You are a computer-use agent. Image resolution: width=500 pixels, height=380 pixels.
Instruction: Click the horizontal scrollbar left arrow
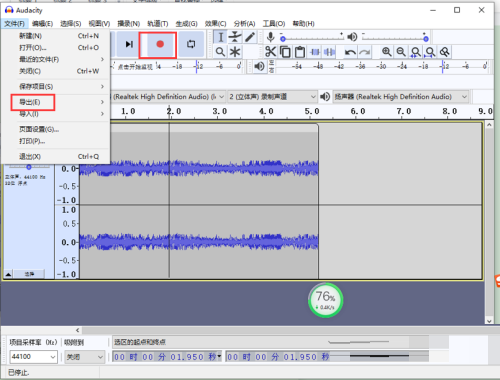click(77, 330)
